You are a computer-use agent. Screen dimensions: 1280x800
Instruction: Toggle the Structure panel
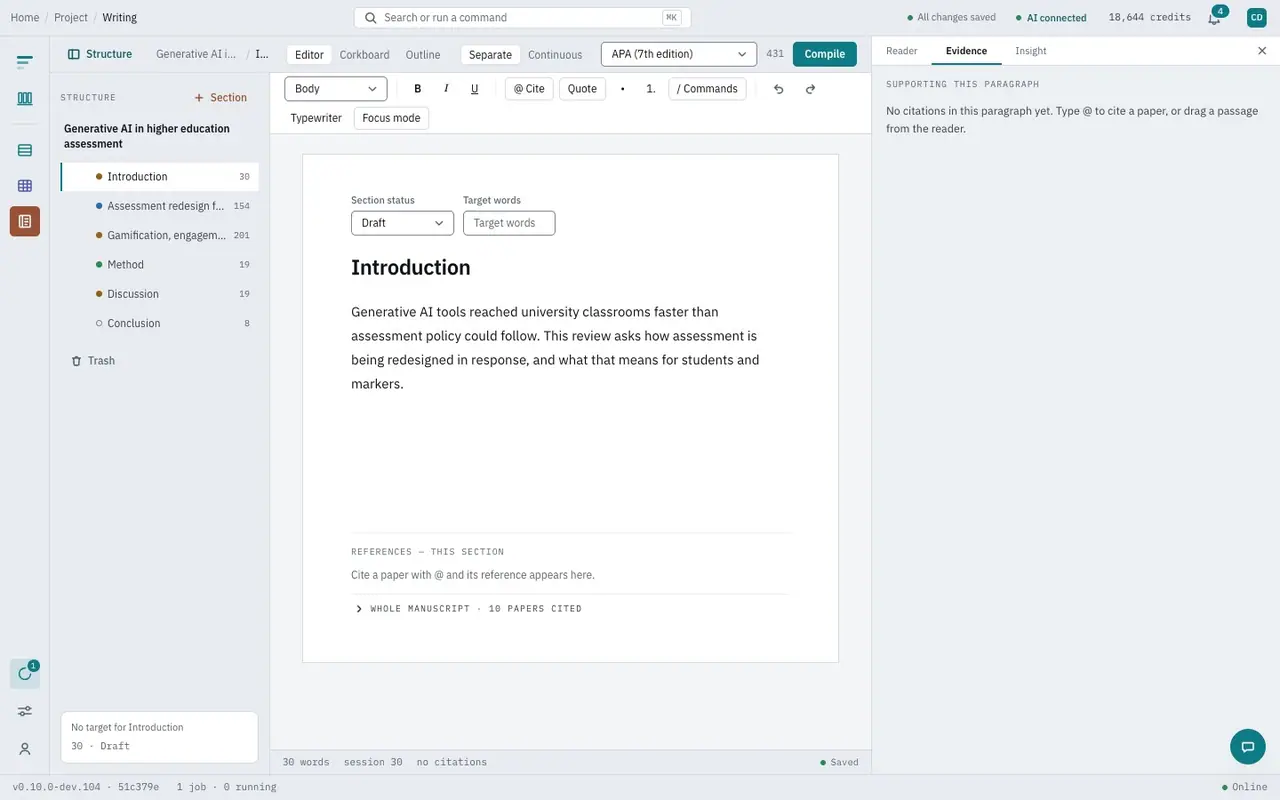click(100, 54)
